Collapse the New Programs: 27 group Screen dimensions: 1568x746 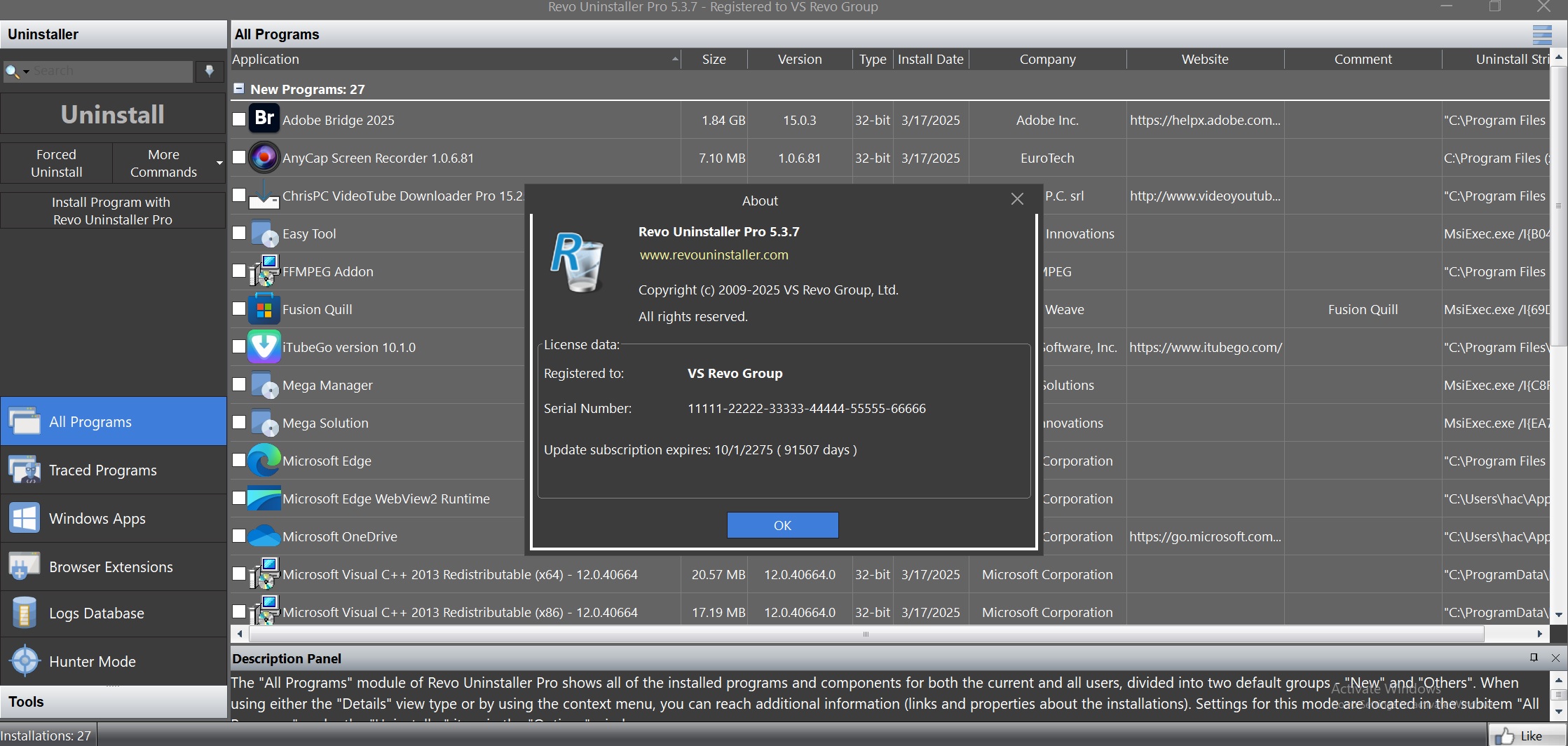click(x=239, y=88)
